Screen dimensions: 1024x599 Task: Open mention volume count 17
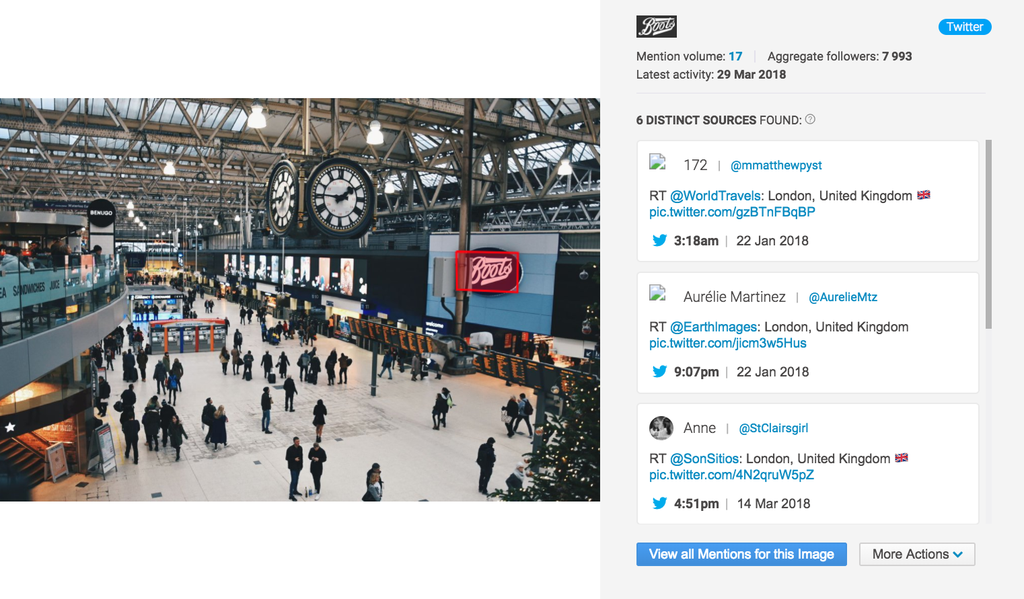tap(735, 56)
